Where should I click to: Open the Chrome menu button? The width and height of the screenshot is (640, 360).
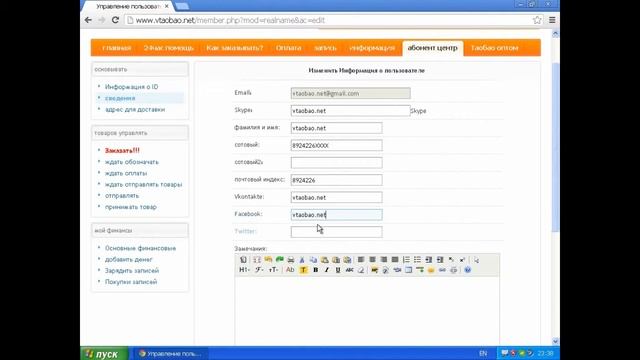click(x=552, y=20)
